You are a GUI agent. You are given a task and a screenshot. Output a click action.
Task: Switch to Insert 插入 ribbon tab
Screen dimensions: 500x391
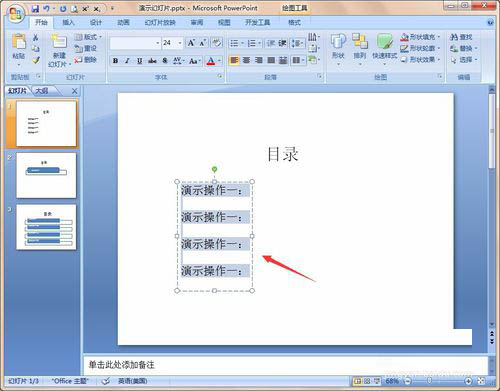68,22
